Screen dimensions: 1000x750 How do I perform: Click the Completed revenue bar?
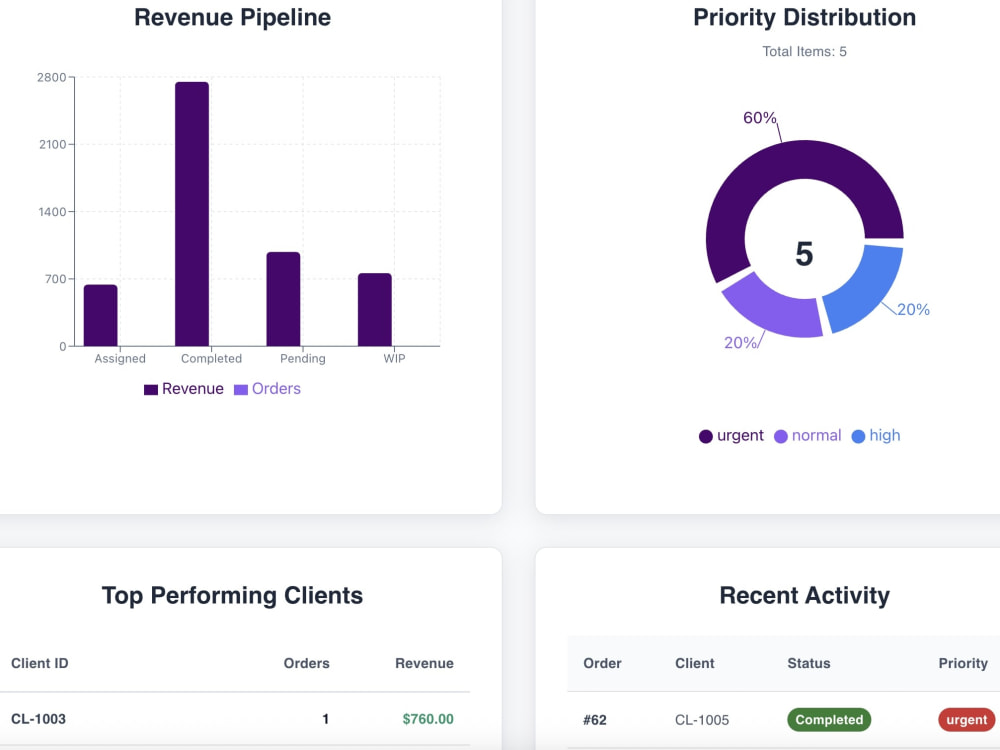click(192, 214)
